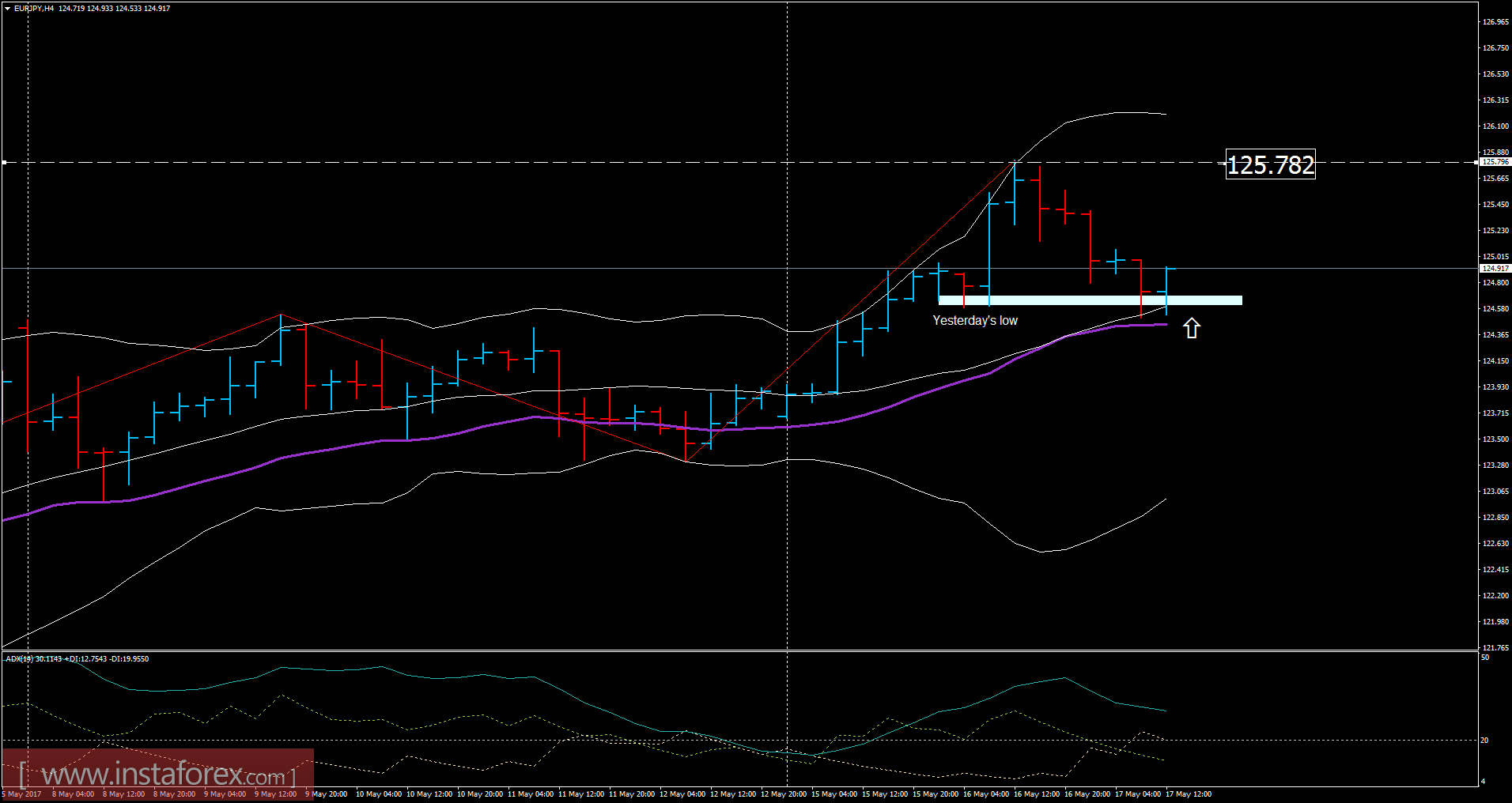Click the 125.796 horizontal line price tag

1495,161
